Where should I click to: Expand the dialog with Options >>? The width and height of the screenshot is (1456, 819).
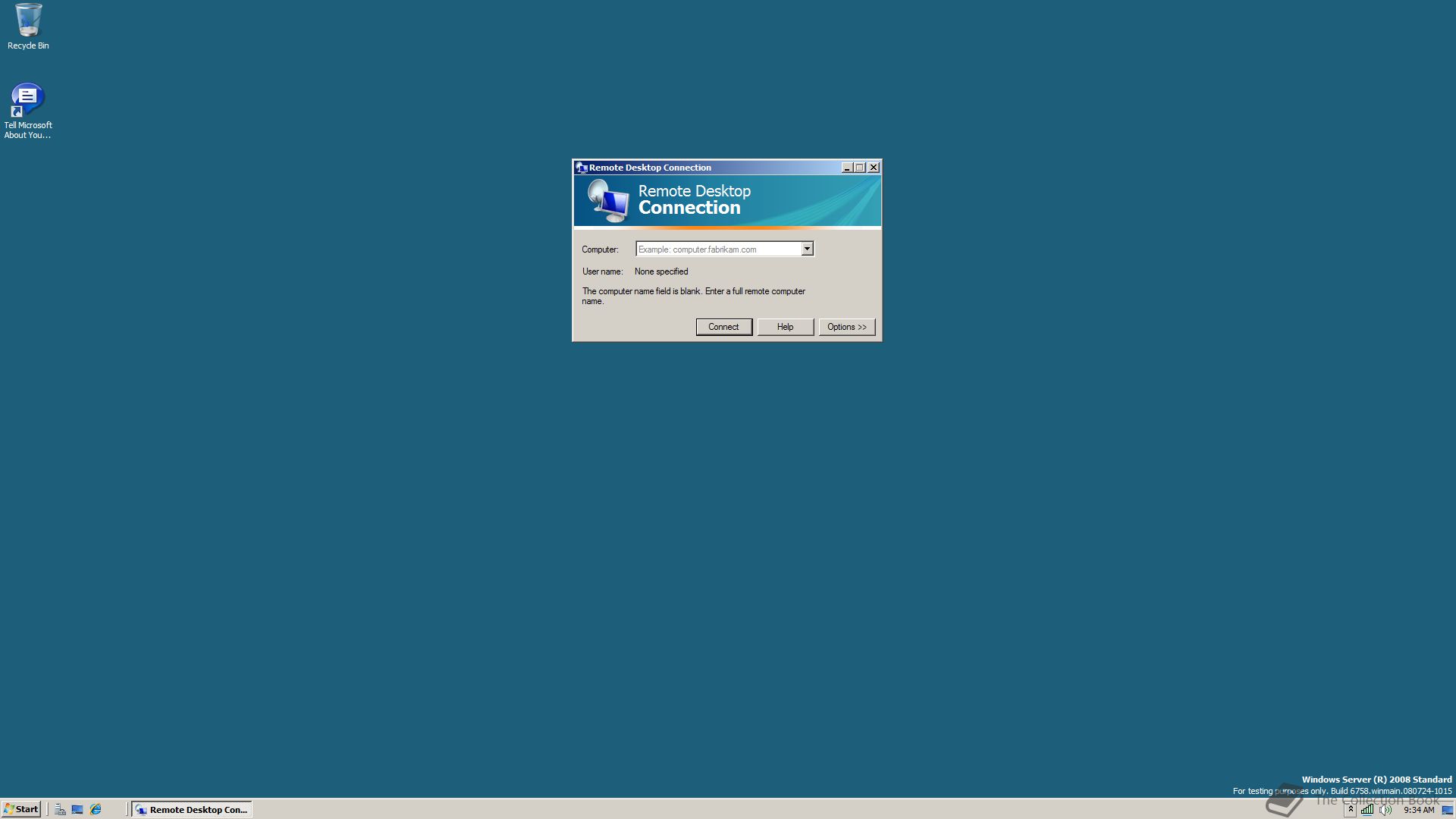pyautogui.click(x=846, y=327)
